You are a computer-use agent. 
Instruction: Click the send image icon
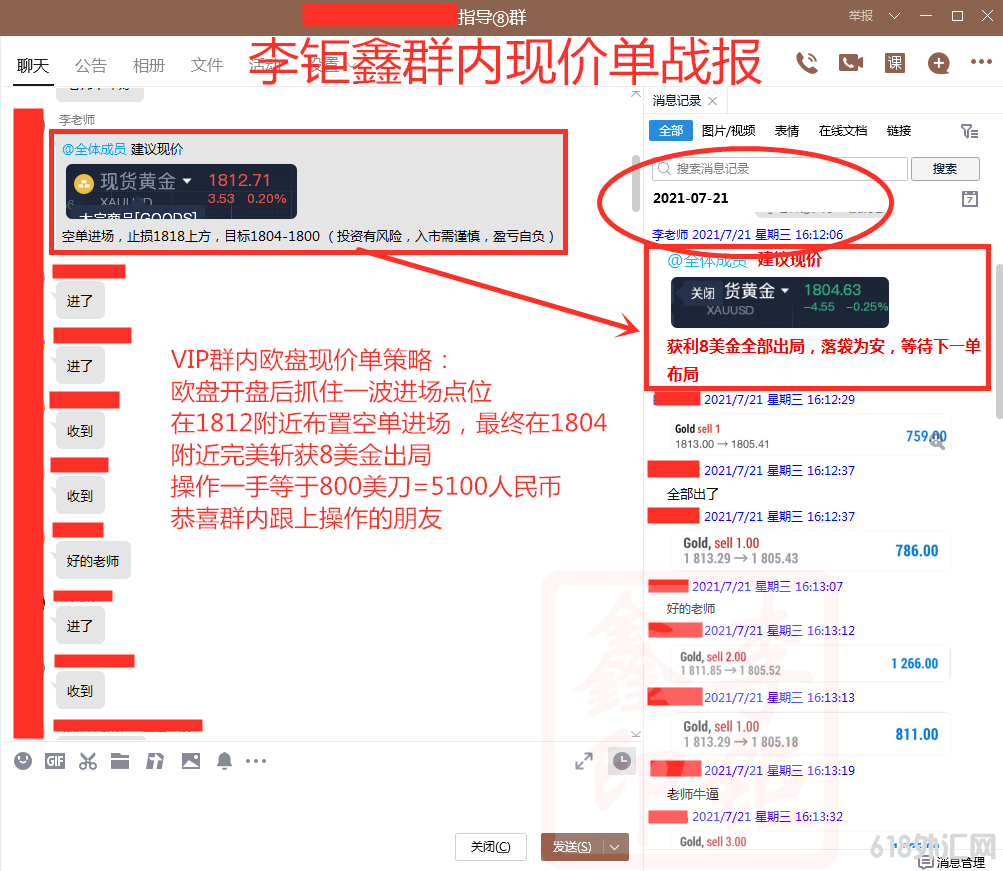[190, 761]
